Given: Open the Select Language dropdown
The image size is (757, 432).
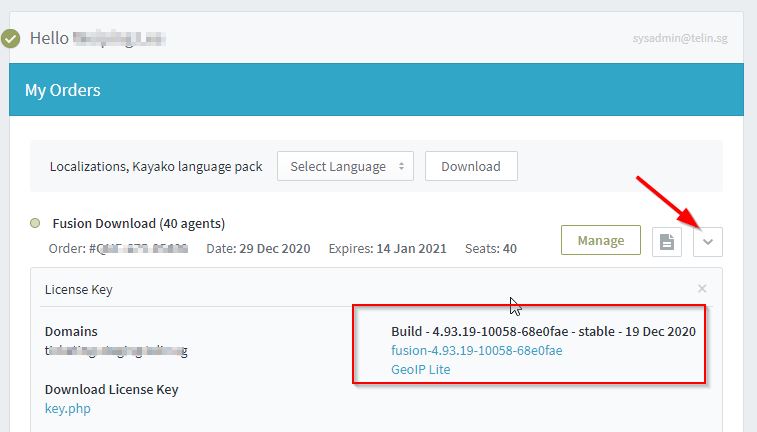Looking at the screenshot, I should [x=345, y=166].
